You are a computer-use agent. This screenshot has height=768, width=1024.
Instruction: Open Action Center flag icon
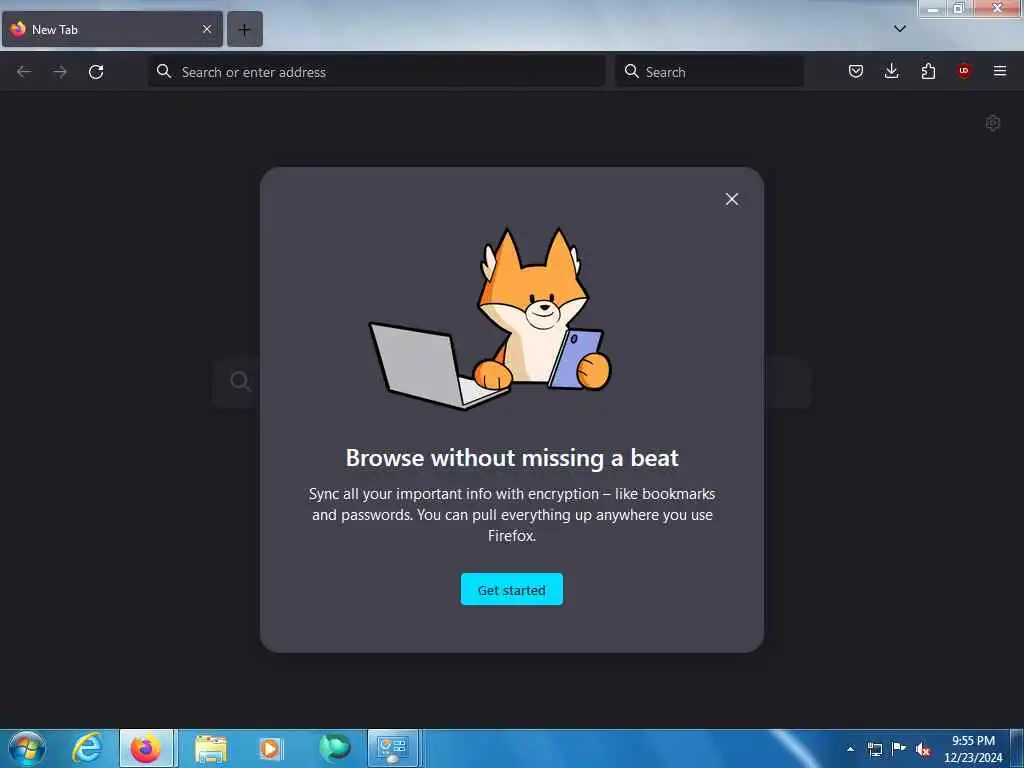[899, 749]
